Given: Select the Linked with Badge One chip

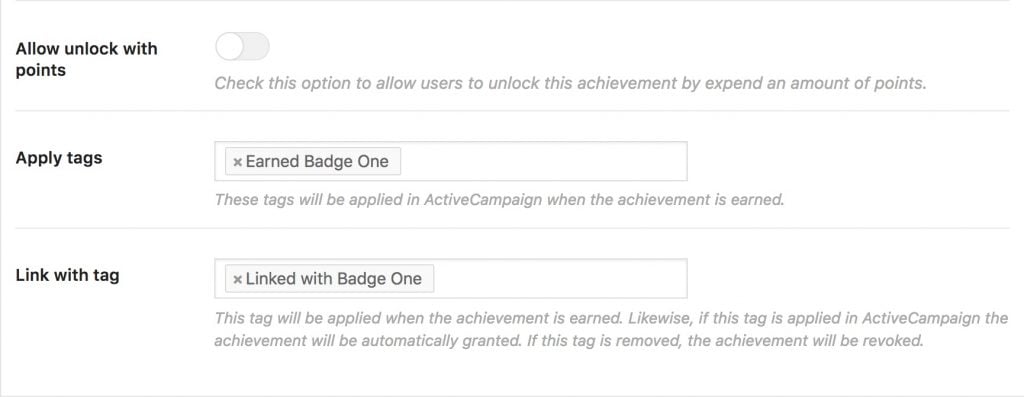Looking at the screenshot, I should click(x=329, y=279).
